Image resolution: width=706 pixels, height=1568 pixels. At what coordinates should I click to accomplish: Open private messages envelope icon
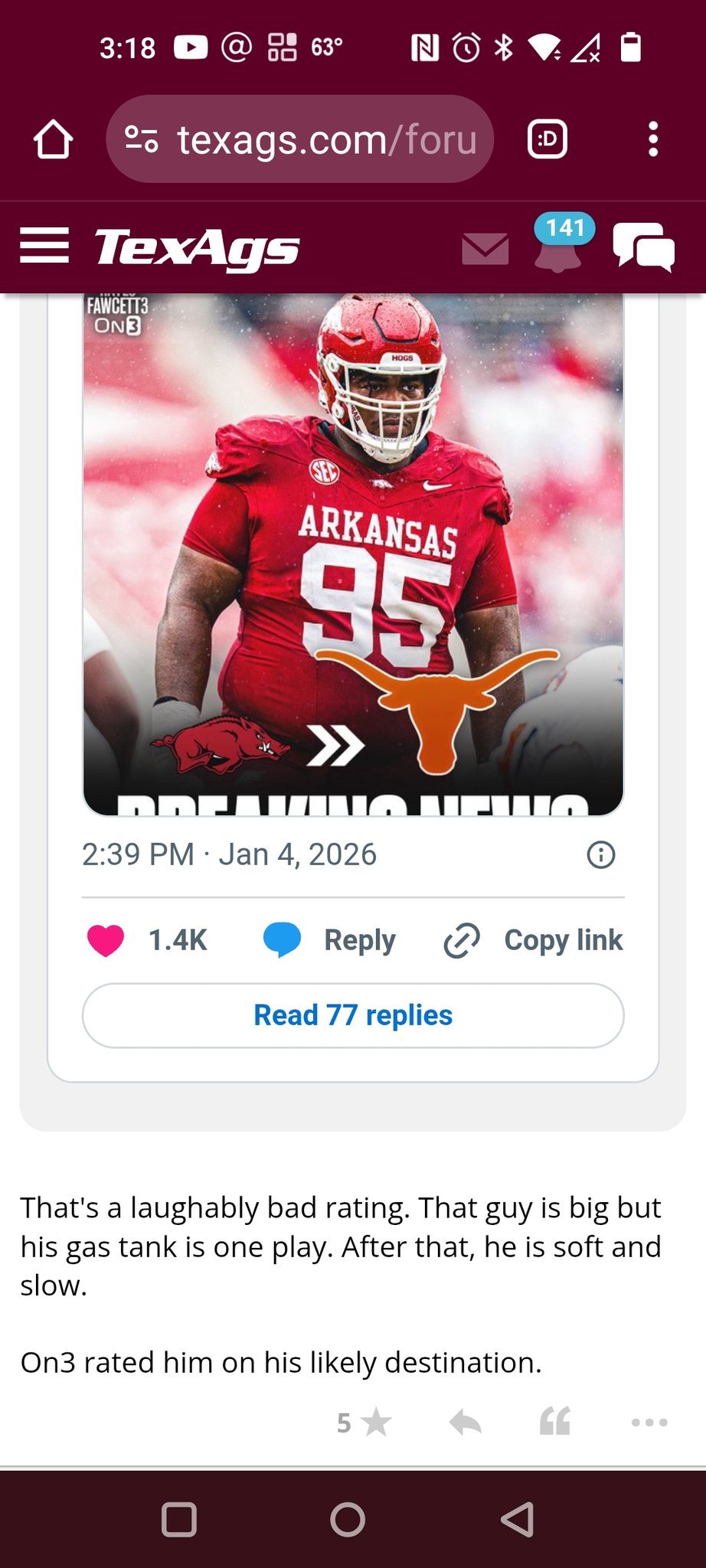485,249
